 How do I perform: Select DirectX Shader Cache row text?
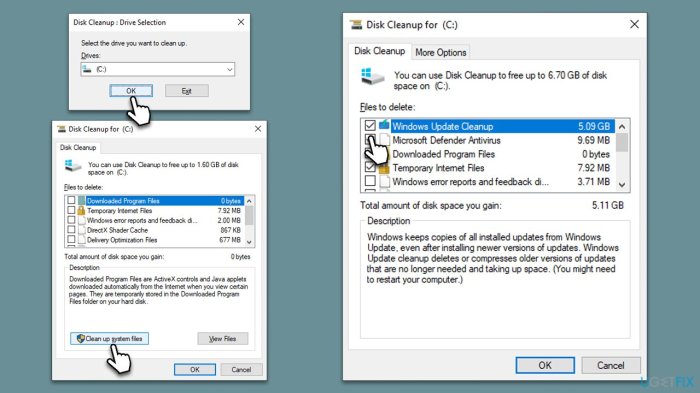(117, 230)
